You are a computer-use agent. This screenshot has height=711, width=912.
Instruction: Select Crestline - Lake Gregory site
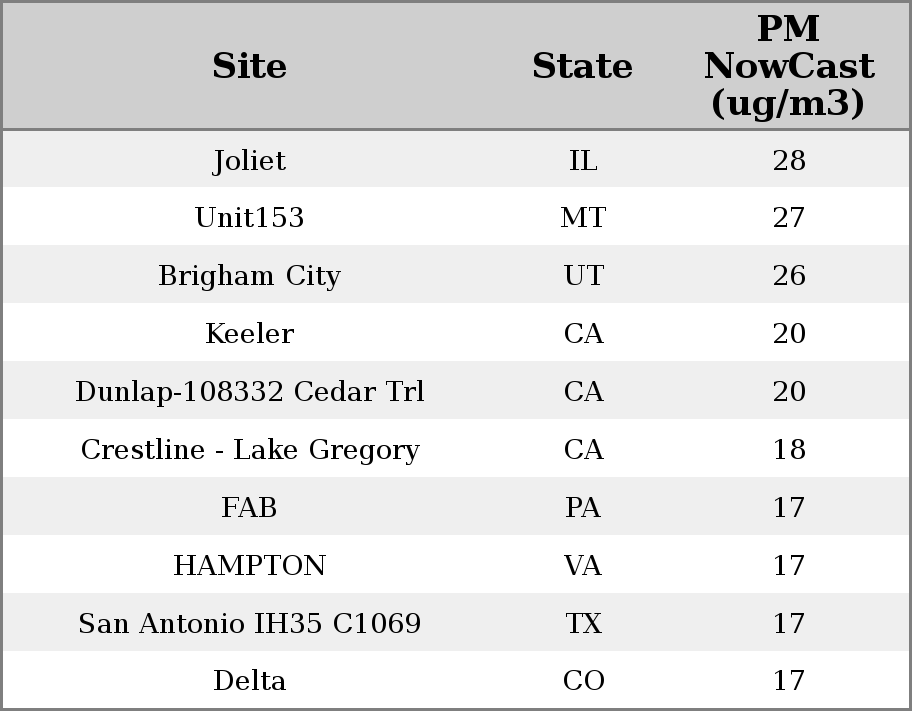tap(250, 450)
